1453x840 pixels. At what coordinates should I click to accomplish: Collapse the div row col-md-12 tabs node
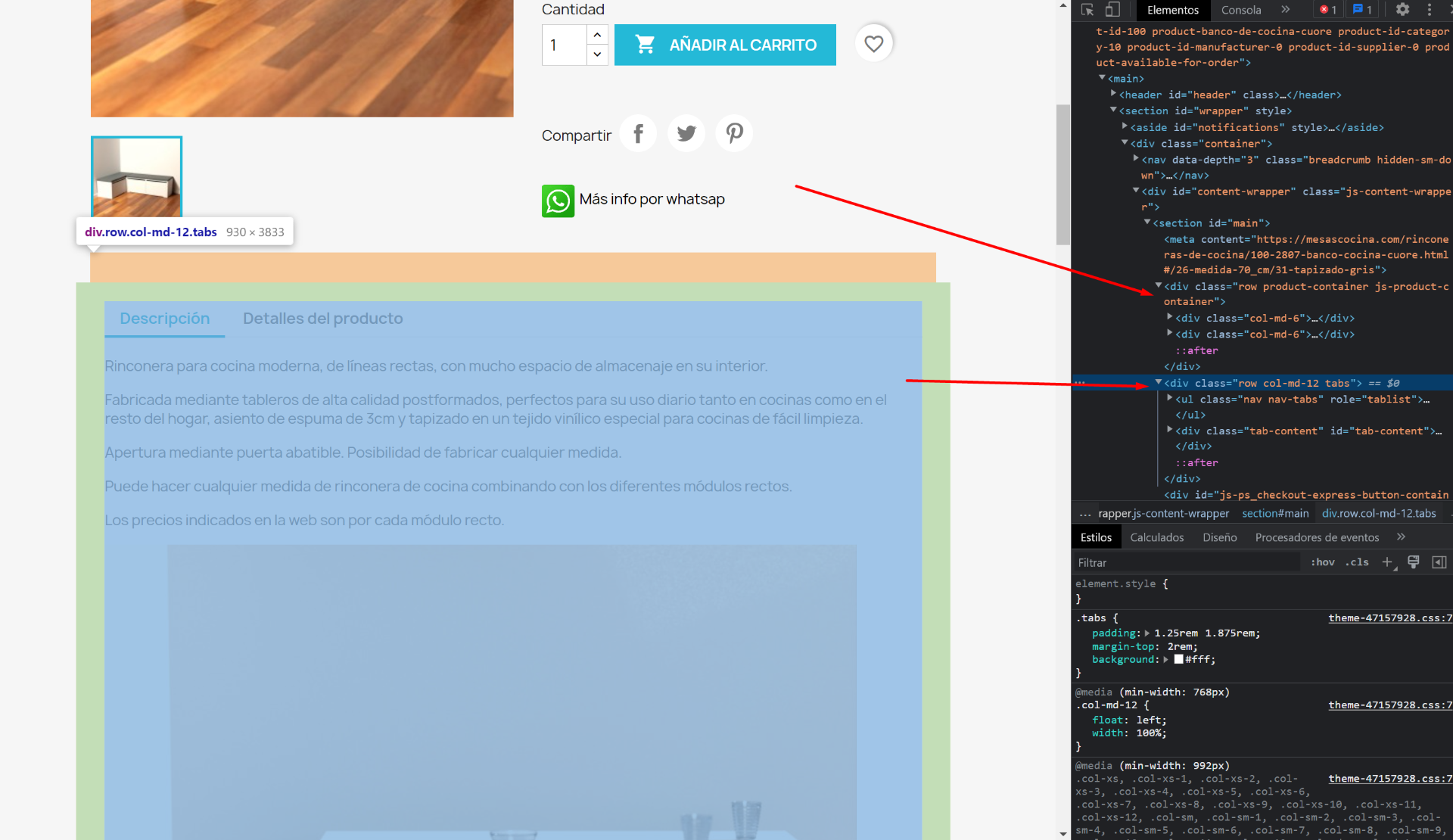pyautogui.click(x=1158, y=383)
